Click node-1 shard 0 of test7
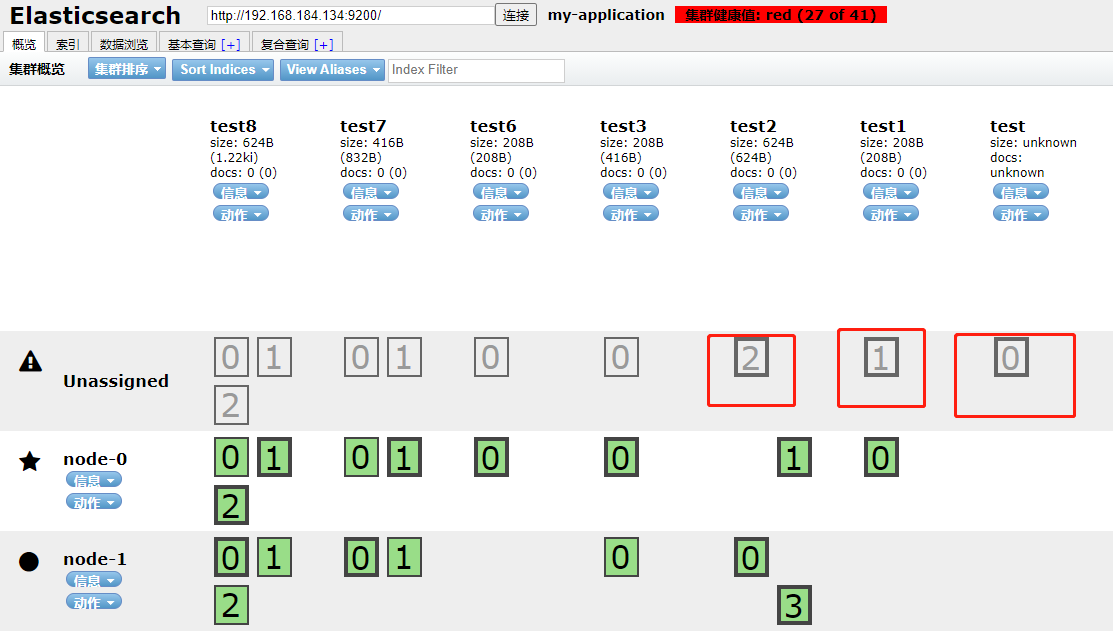Image resolution: width=1113 pixels, height=643 pixels. 361,557
